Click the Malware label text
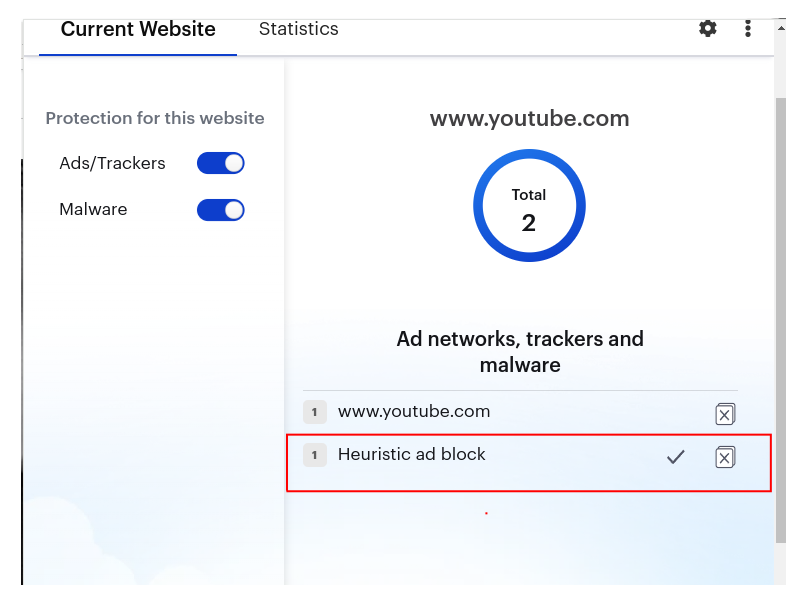This screenshot has height=600, width=800. tap(93, 210)
